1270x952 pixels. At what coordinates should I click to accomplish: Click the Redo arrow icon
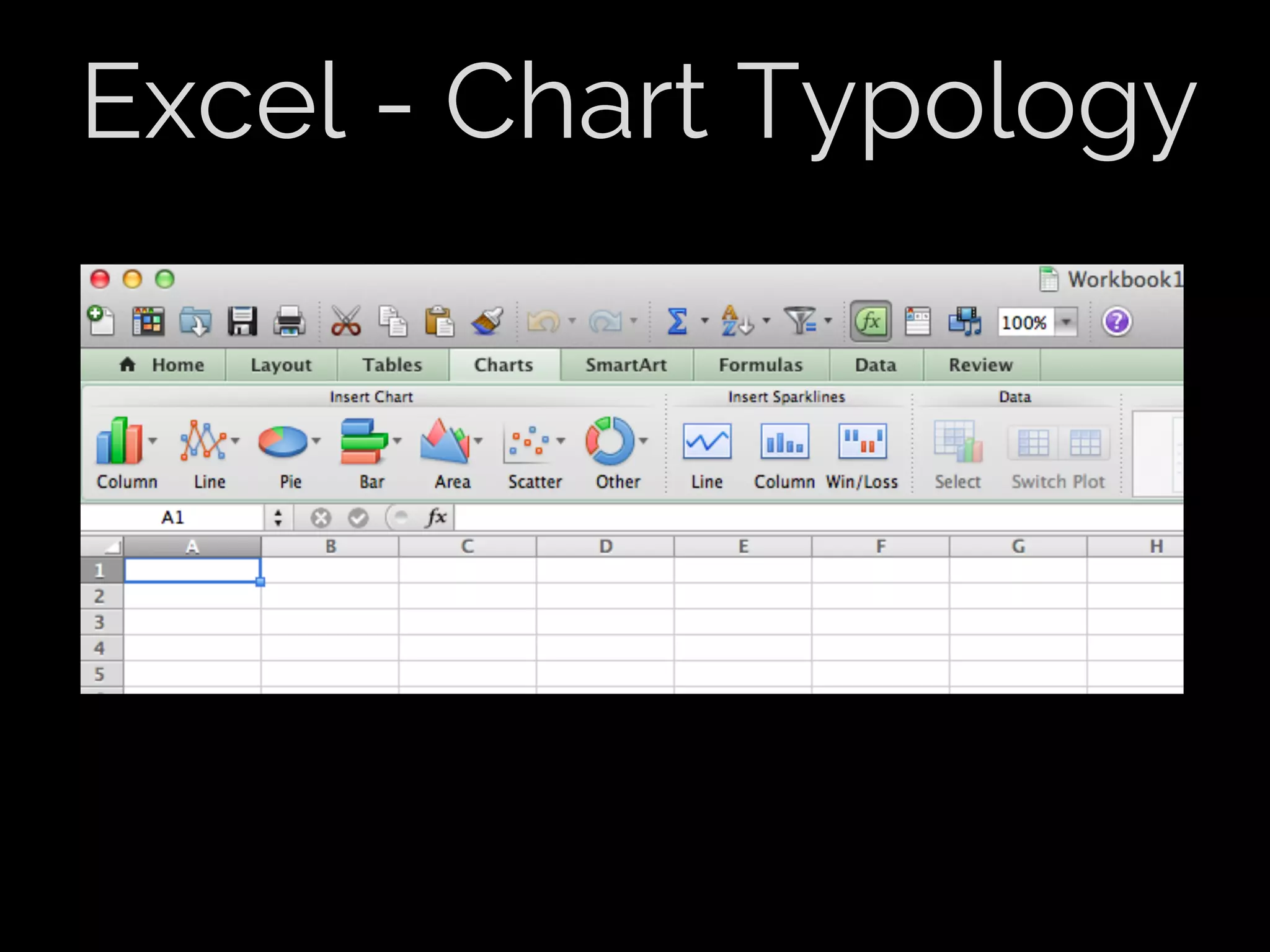(x=605, y=321)
